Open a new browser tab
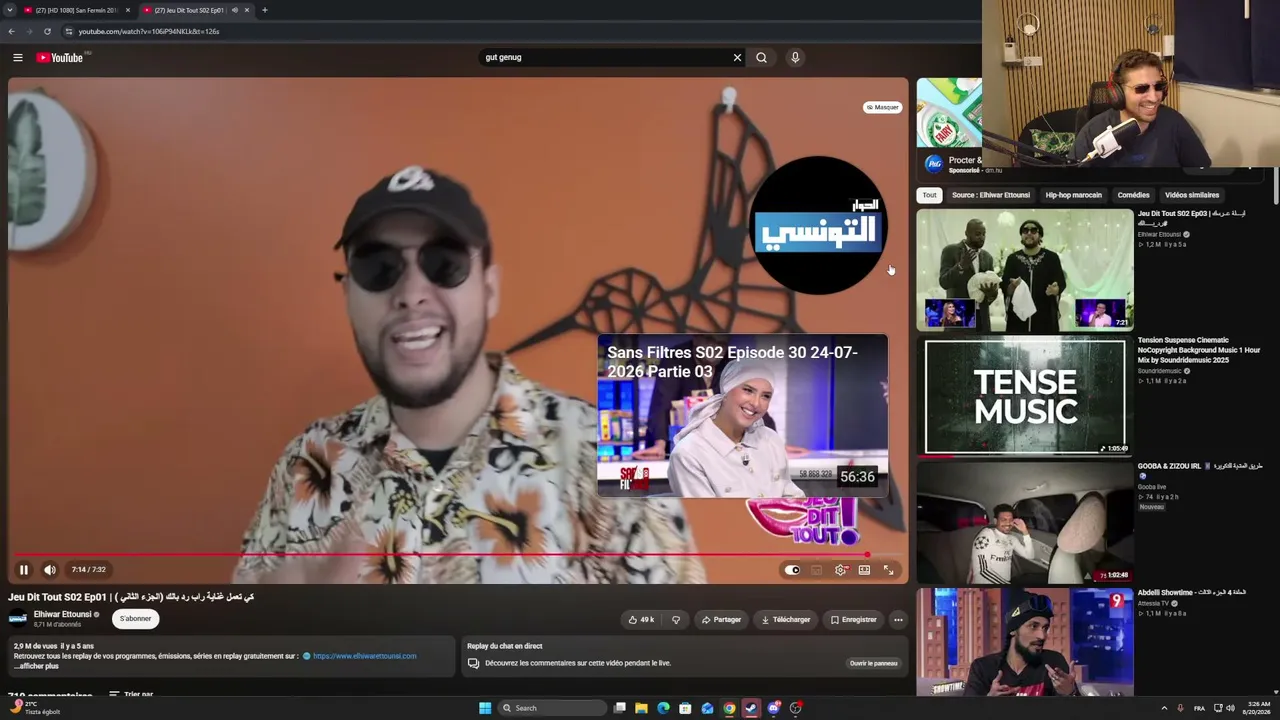 pyautogui.click(x=265, y=10)
